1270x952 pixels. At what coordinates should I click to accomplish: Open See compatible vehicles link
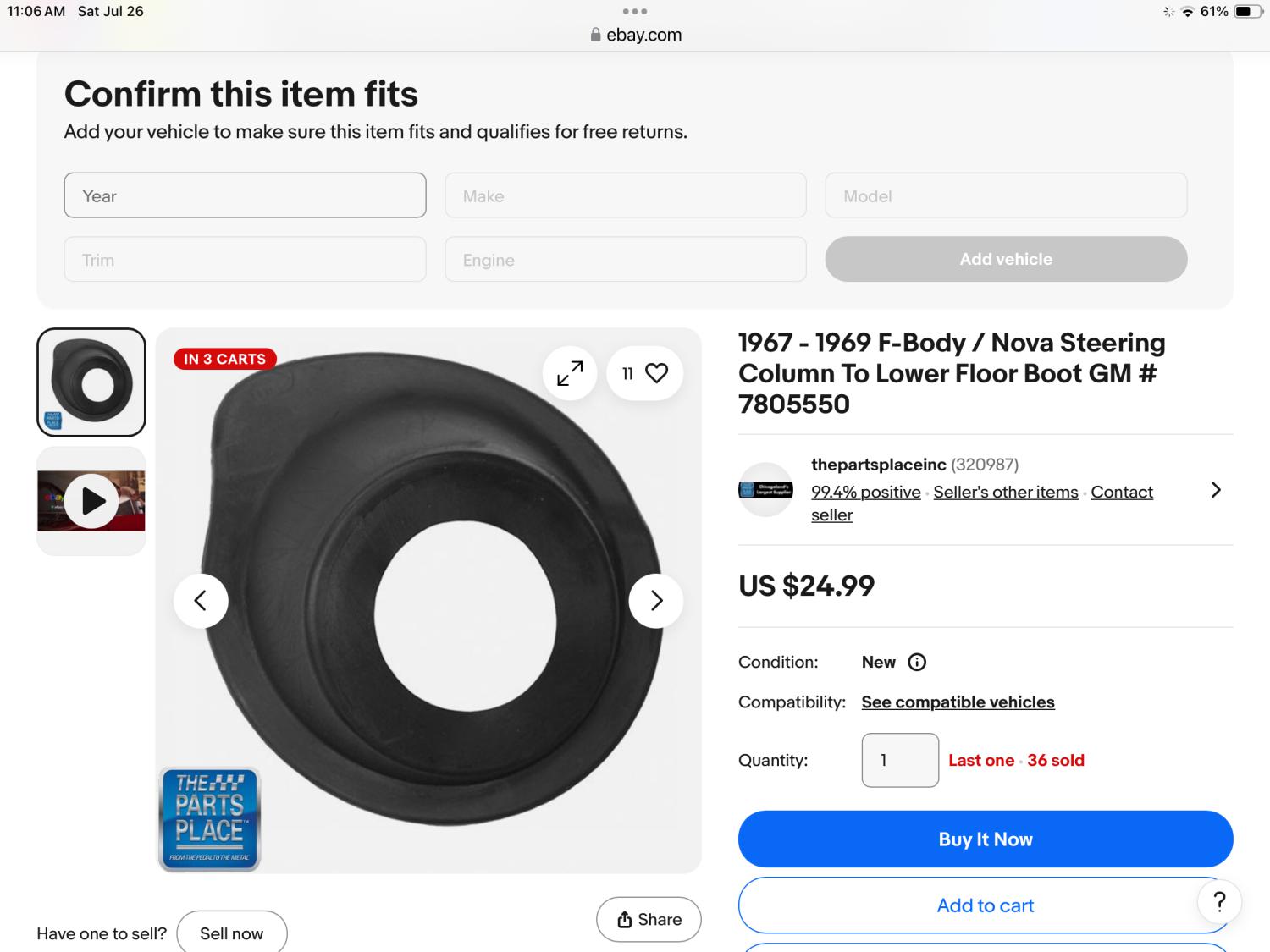[958, 702]
